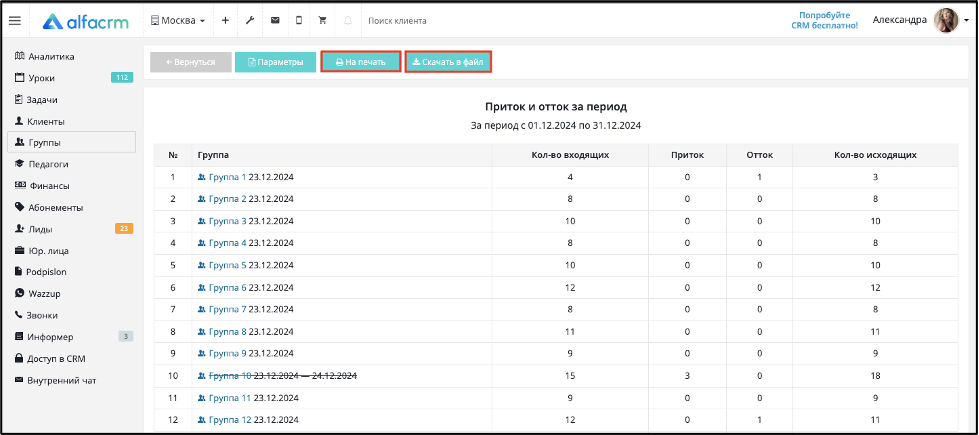This screenshot has height=435, width=979.
Task: Click the На печать print button
Action: [x=360, y=62]
